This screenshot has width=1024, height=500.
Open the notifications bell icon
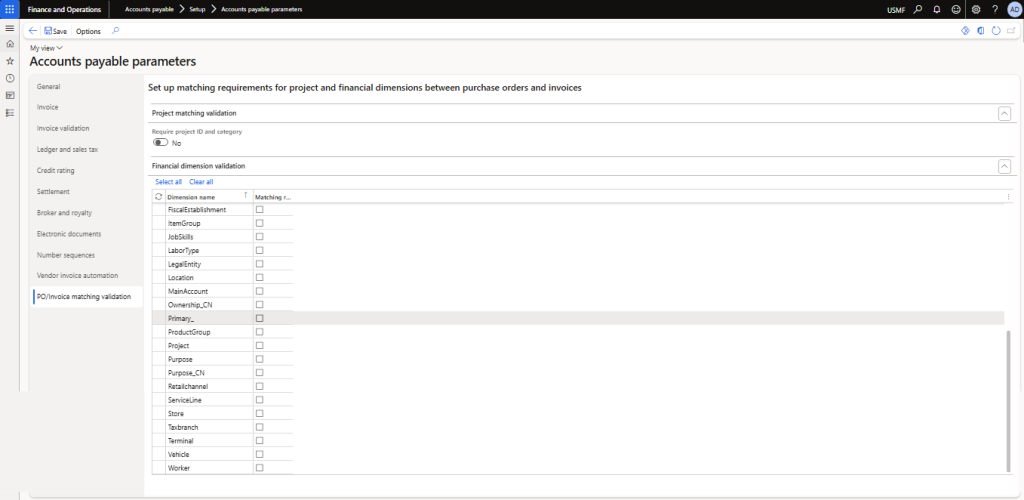(x=936, y=9)
